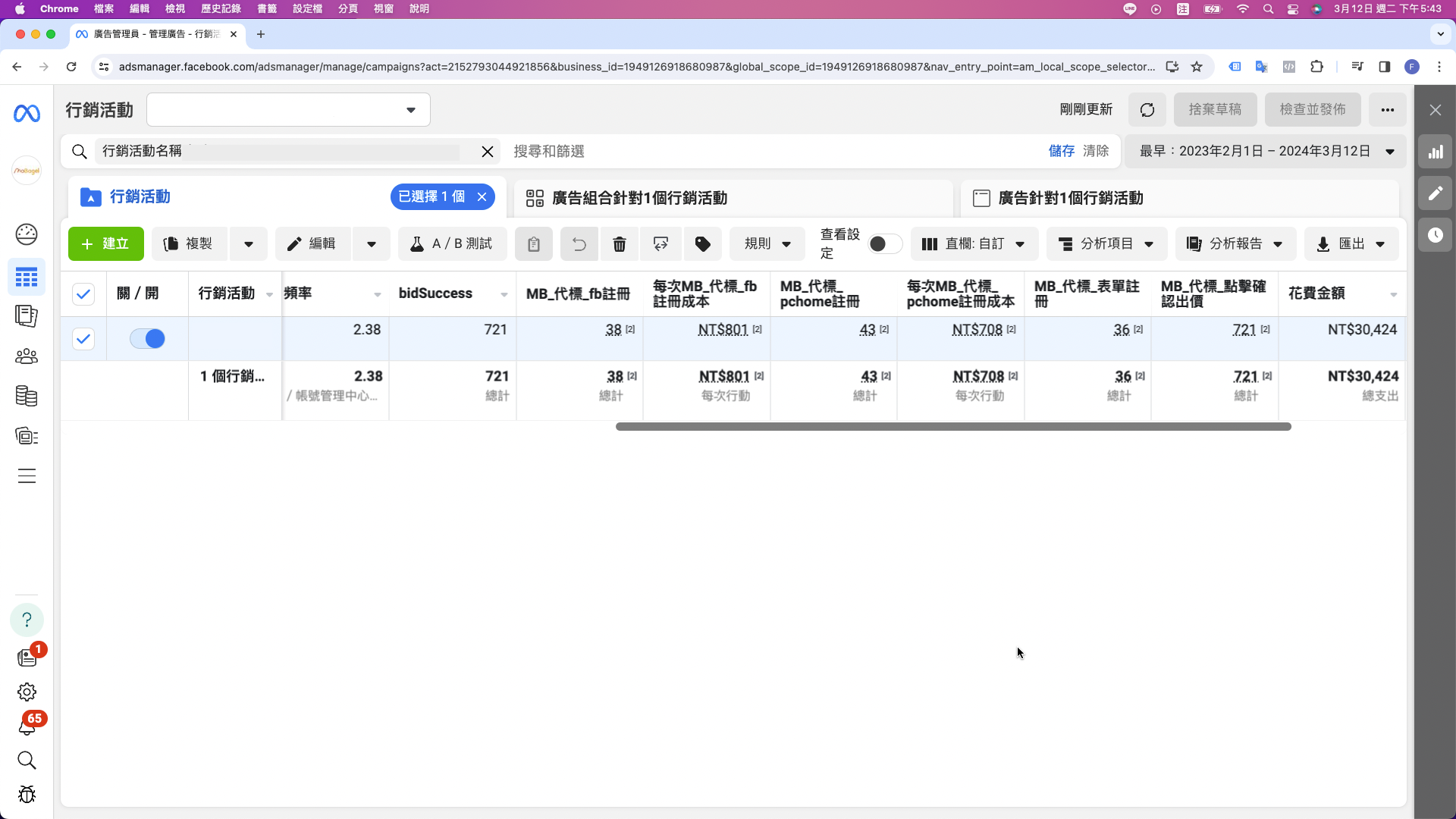The height and width of the screenshot is (819, 1456).
Task: Start A / B 測試
Action: 452,244
